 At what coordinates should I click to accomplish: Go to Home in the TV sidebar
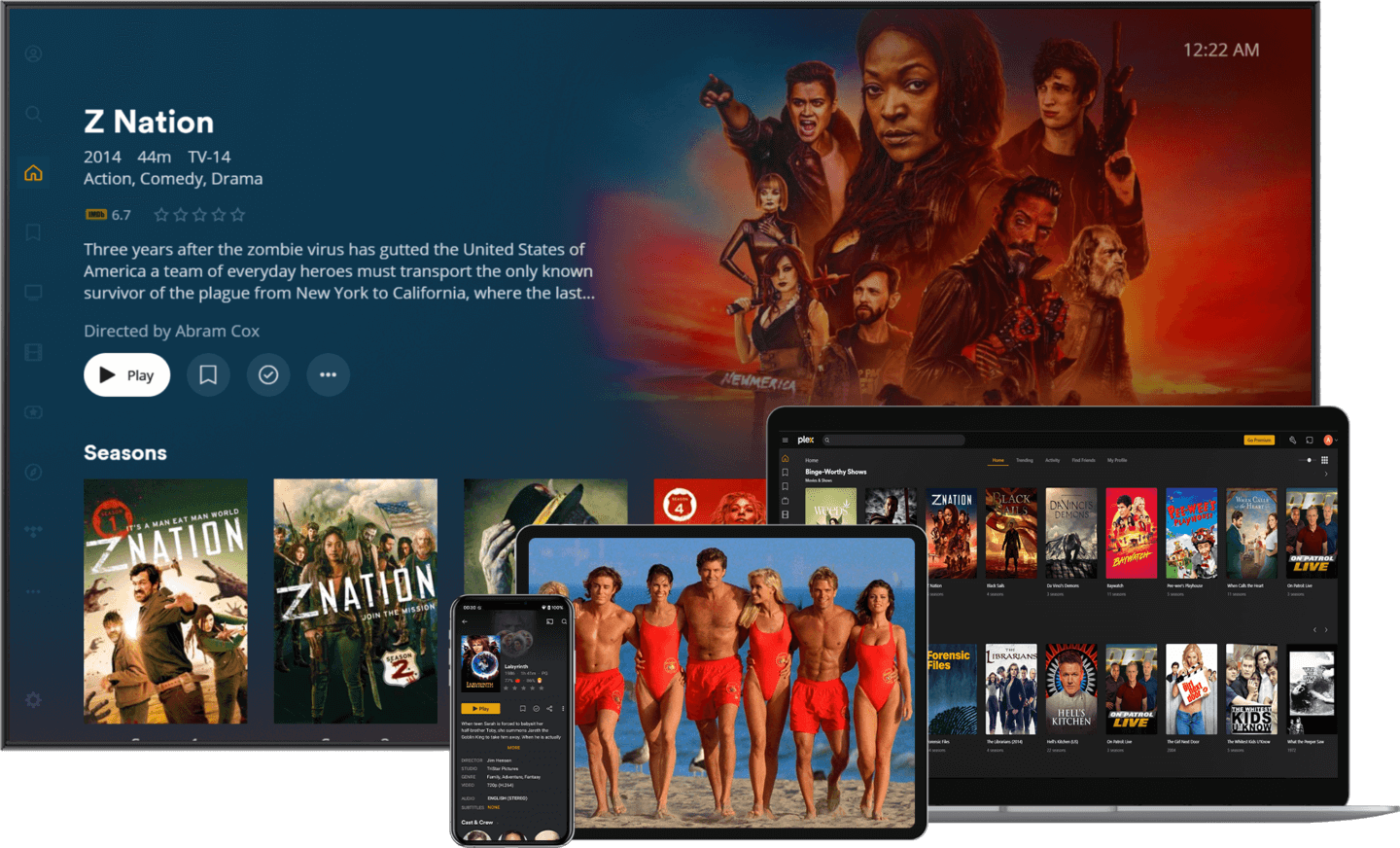click(x=33, y=173)
